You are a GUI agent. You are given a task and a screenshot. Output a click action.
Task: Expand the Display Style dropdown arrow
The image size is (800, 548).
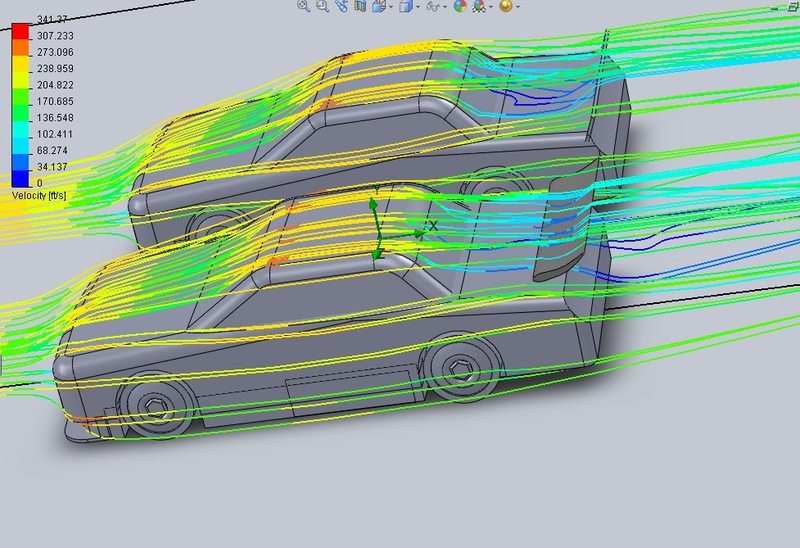point(418,7)
